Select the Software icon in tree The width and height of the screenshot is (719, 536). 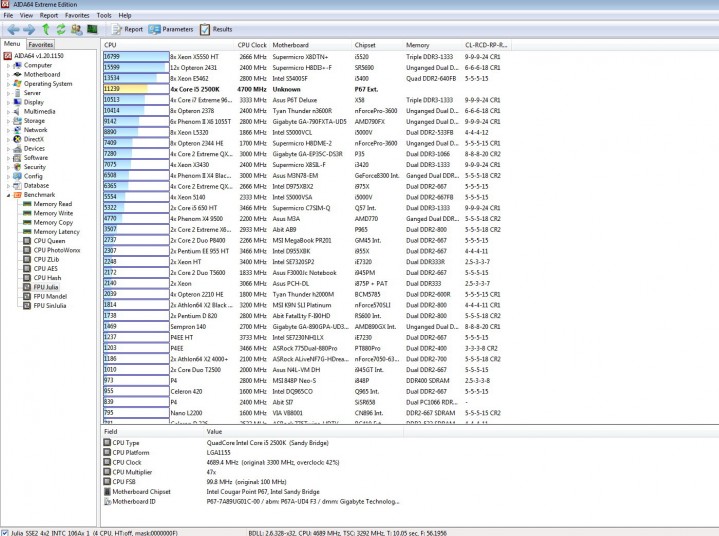coord(17,158)
